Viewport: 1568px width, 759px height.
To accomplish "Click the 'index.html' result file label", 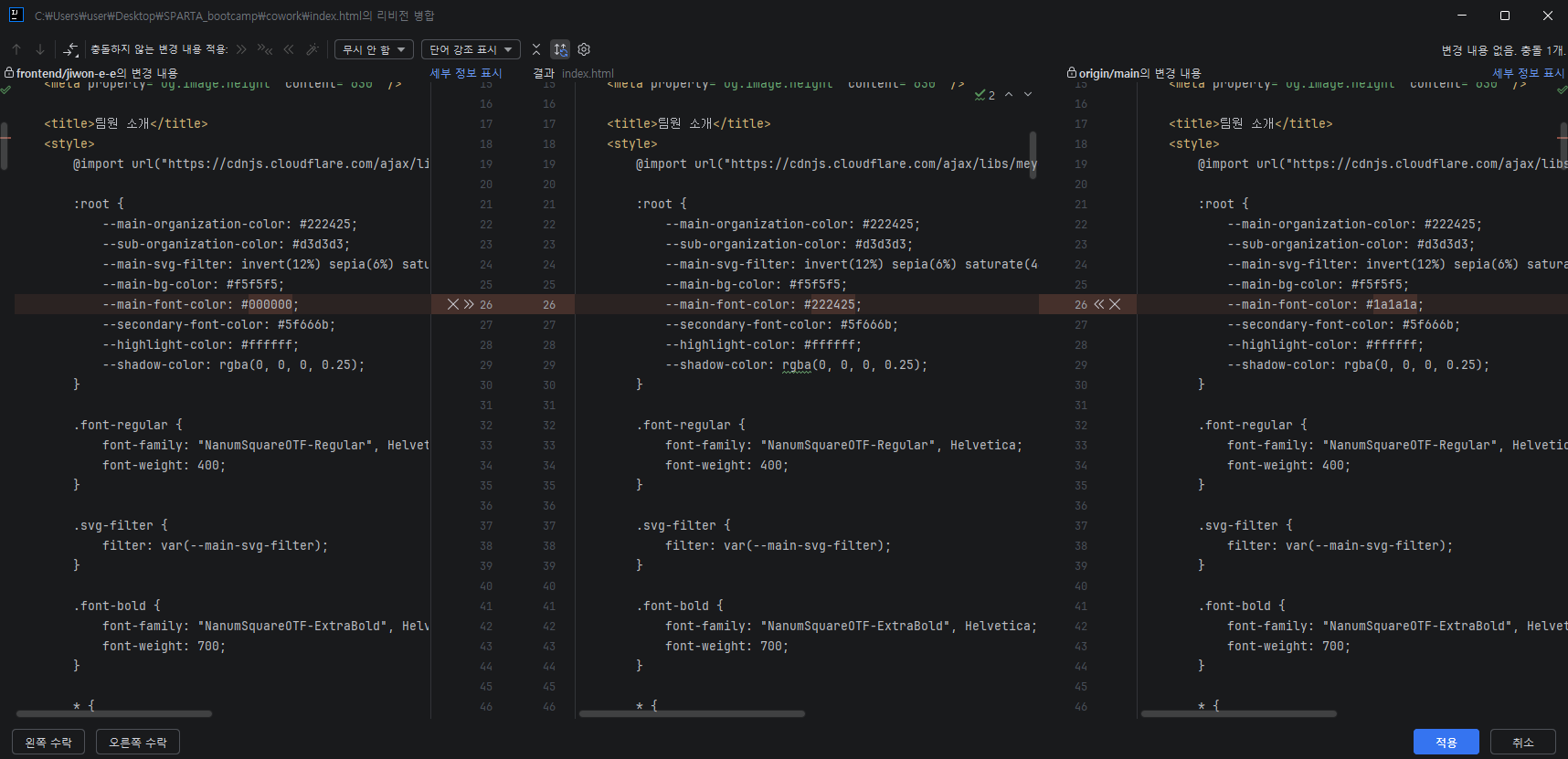I will coord(588,73).
